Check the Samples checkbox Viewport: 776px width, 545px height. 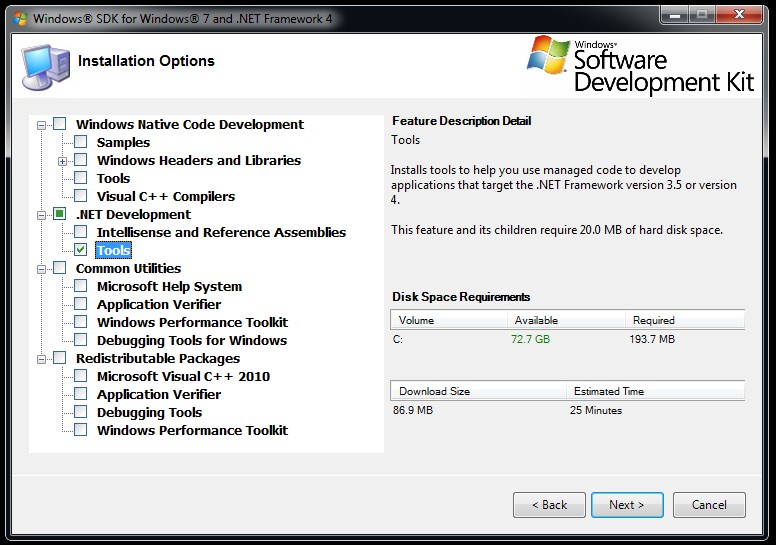(81, 142)
